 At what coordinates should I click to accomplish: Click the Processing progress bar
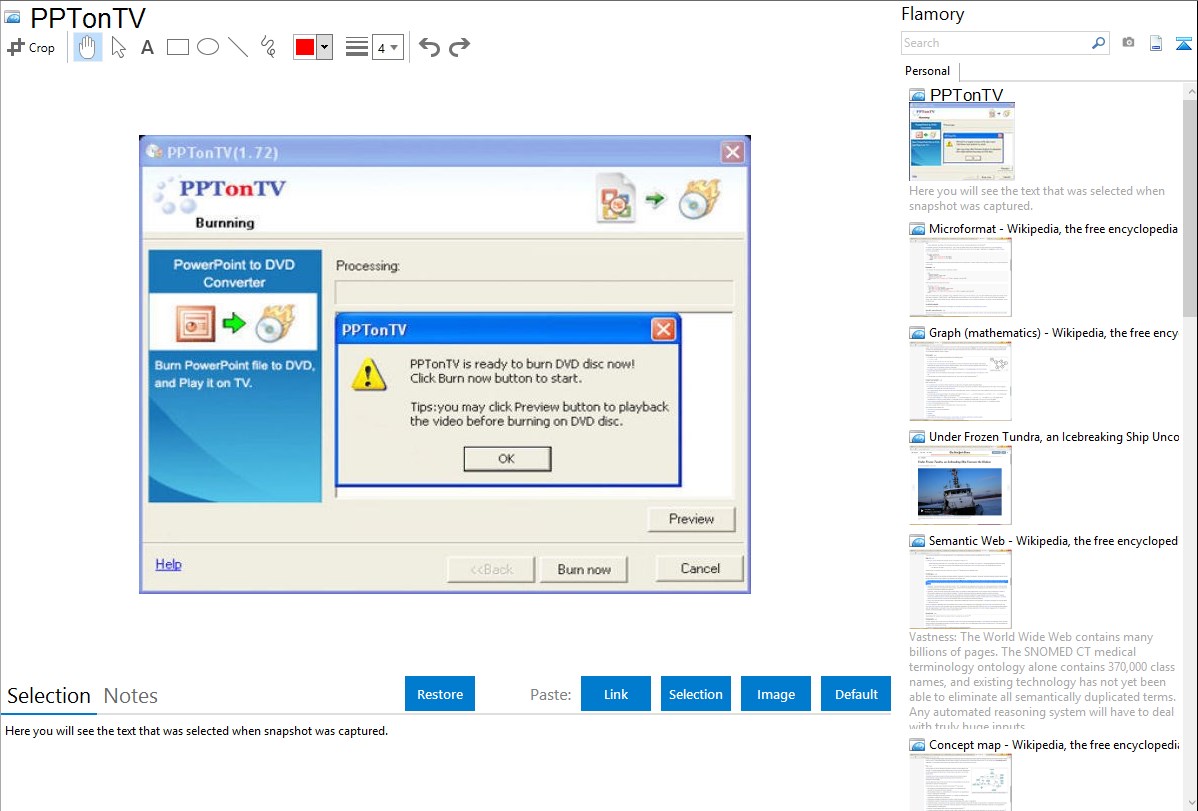click(x=533, y=293)
